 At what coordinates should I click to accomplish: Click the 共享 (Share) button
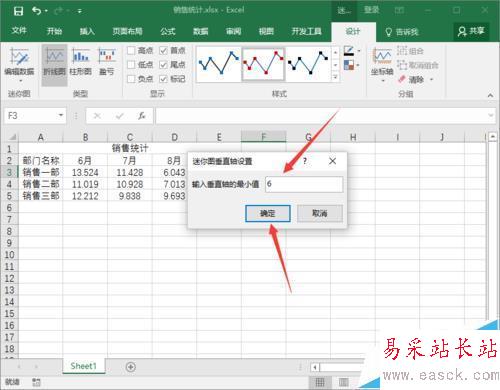click(471, 31)
